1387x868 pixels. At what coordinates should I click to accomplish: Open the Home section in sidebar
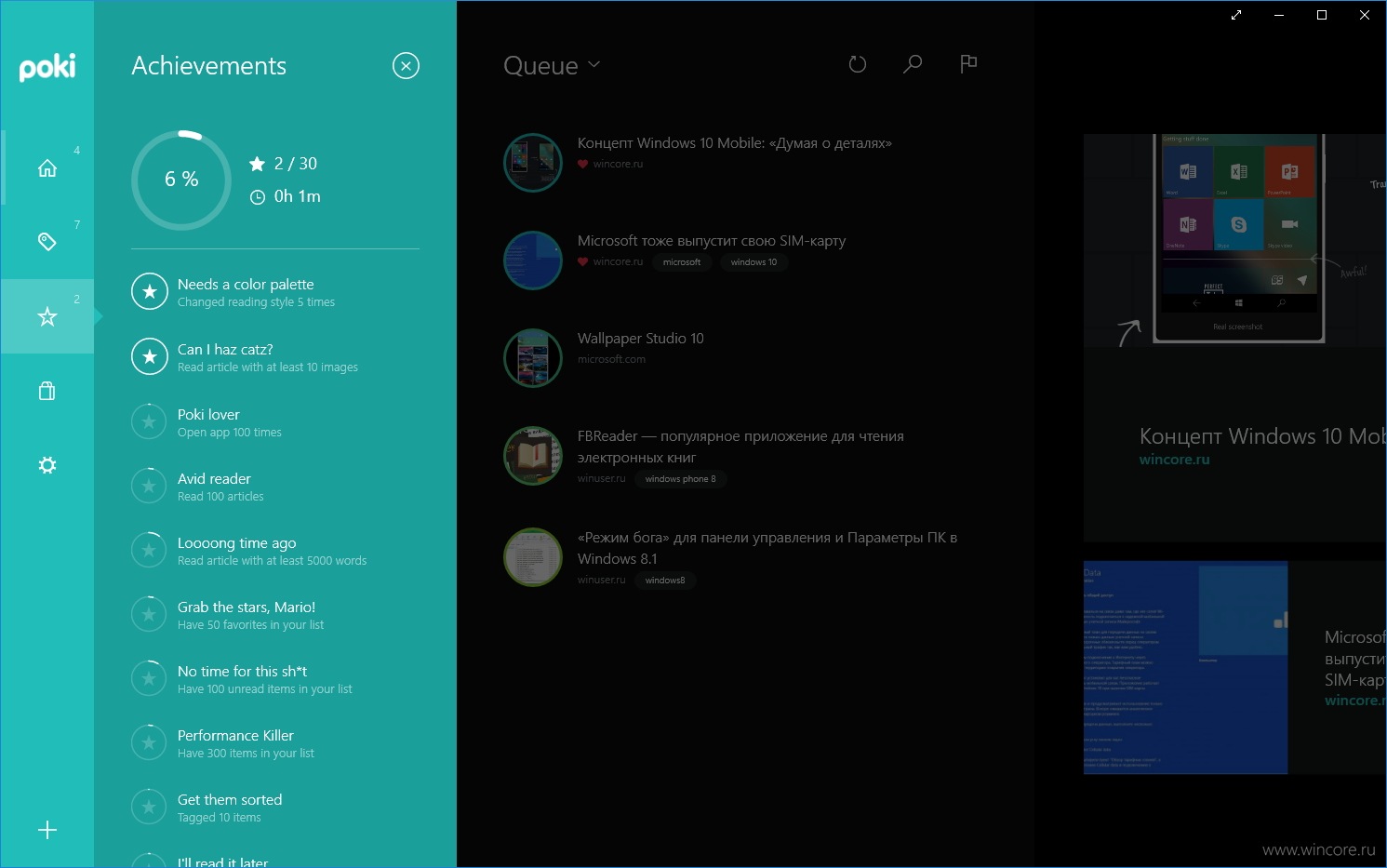tap(47, 168)
